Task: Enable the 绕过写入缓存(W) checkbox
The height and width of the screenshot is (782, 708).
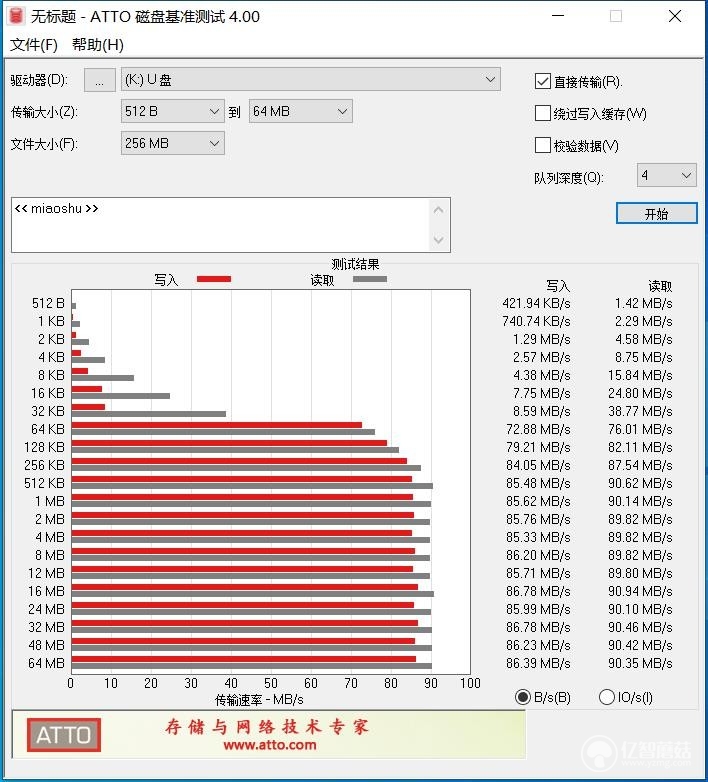Action: [542, 113]
